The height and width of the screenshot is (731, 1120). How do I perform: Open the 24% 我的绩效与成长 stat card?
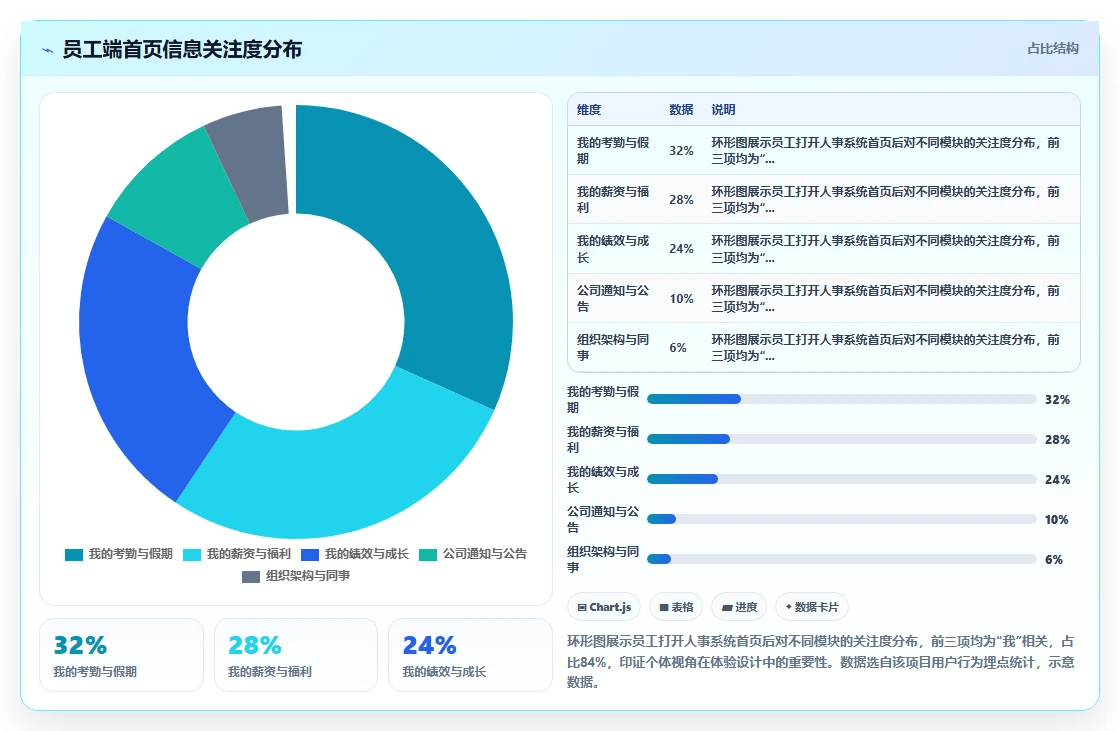(471, 655)
